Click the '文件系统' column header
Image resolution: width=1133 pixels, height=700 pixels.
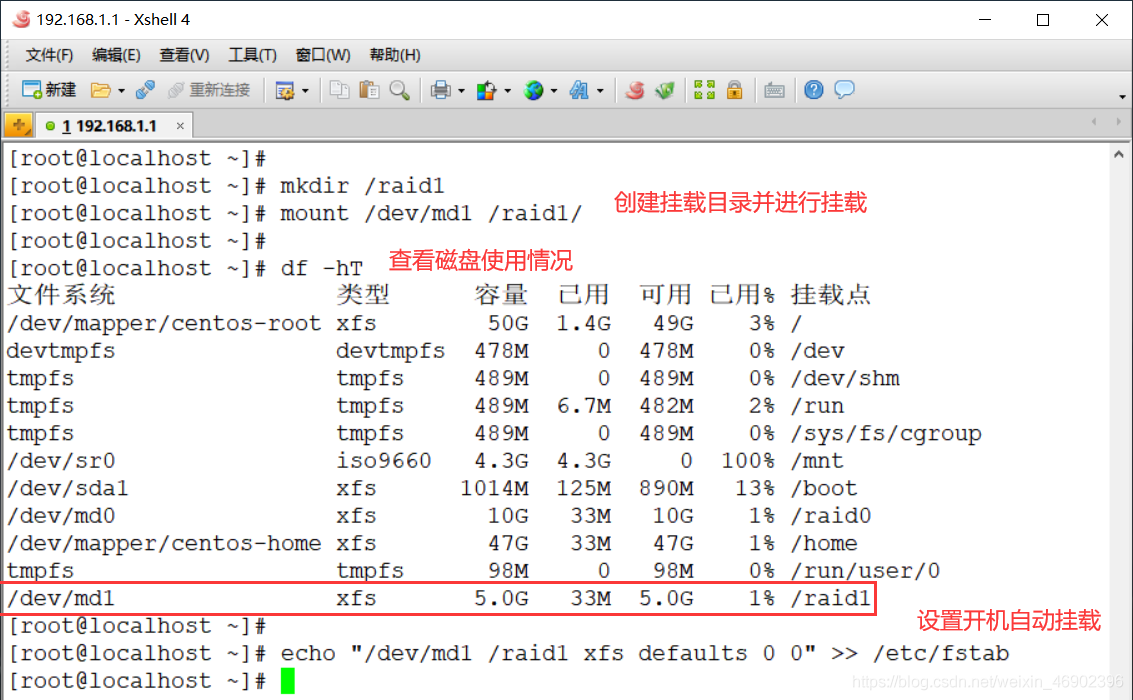tap(61, 295)
